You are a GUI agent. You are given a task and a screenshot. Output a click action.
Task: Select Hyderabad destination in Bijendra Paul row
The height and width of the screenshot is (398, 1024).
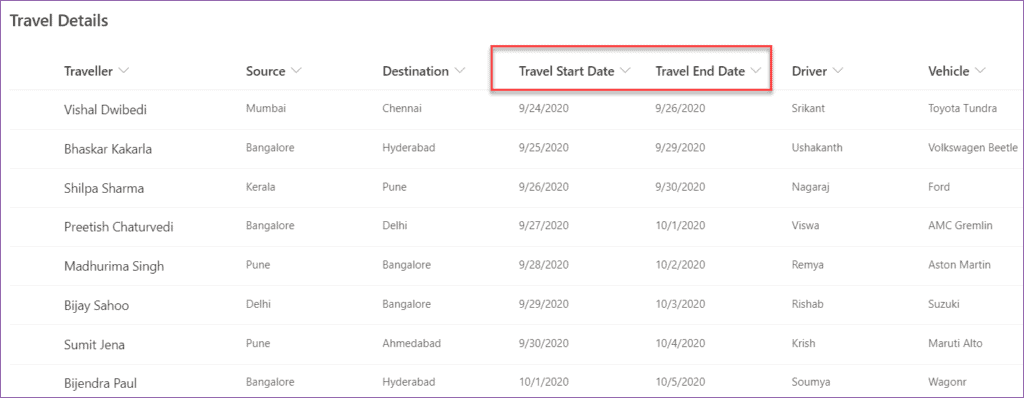[408, 382]
